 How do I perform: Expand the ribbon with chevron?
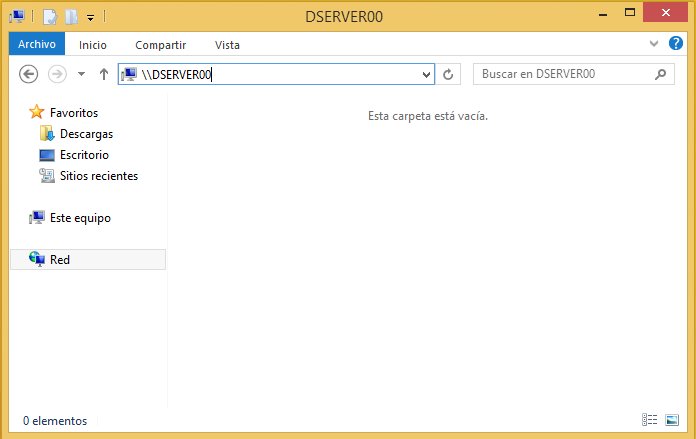(654, 44)
